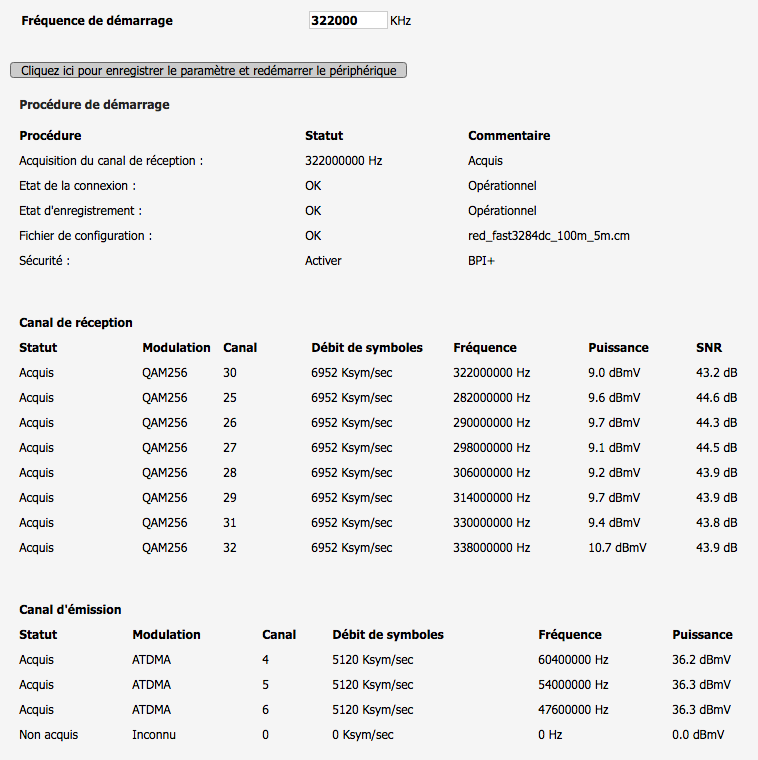Image resolution: width=758 pixels, height=760 pixels.
Task: Click reception channel number 25
Action: click(x=230, y=398)
